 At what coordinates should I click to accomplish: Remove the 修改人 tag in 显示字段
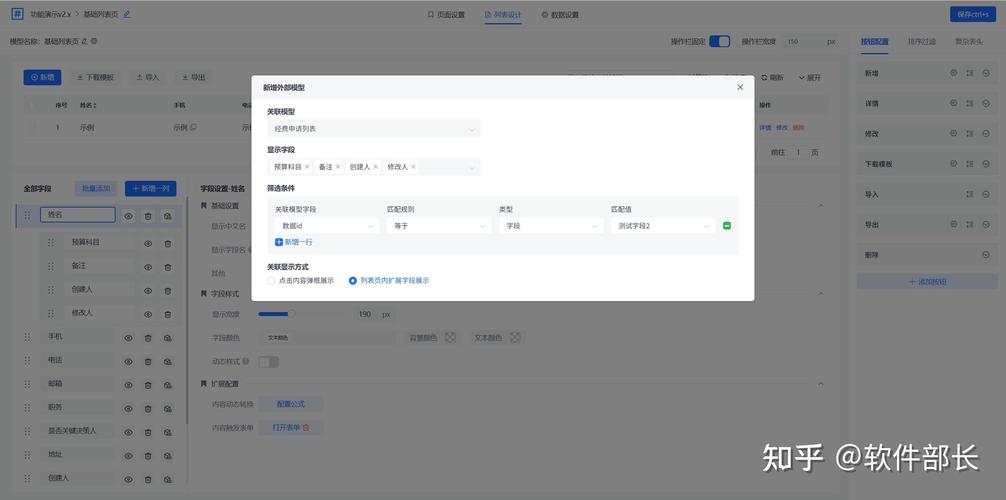tap(413, 167)
